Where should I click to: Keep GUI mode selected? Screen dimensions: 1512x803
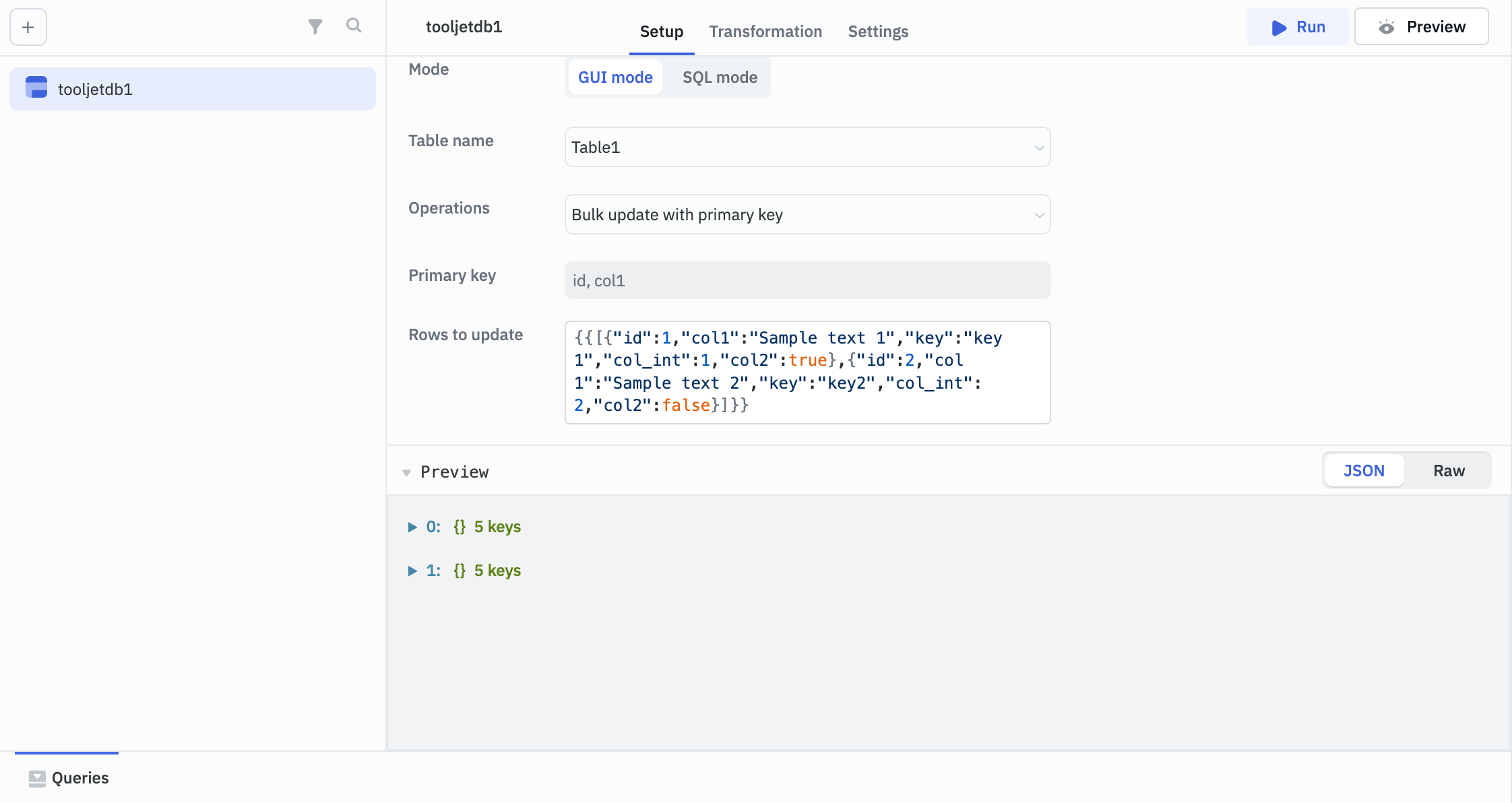click(x=615, y=77)
